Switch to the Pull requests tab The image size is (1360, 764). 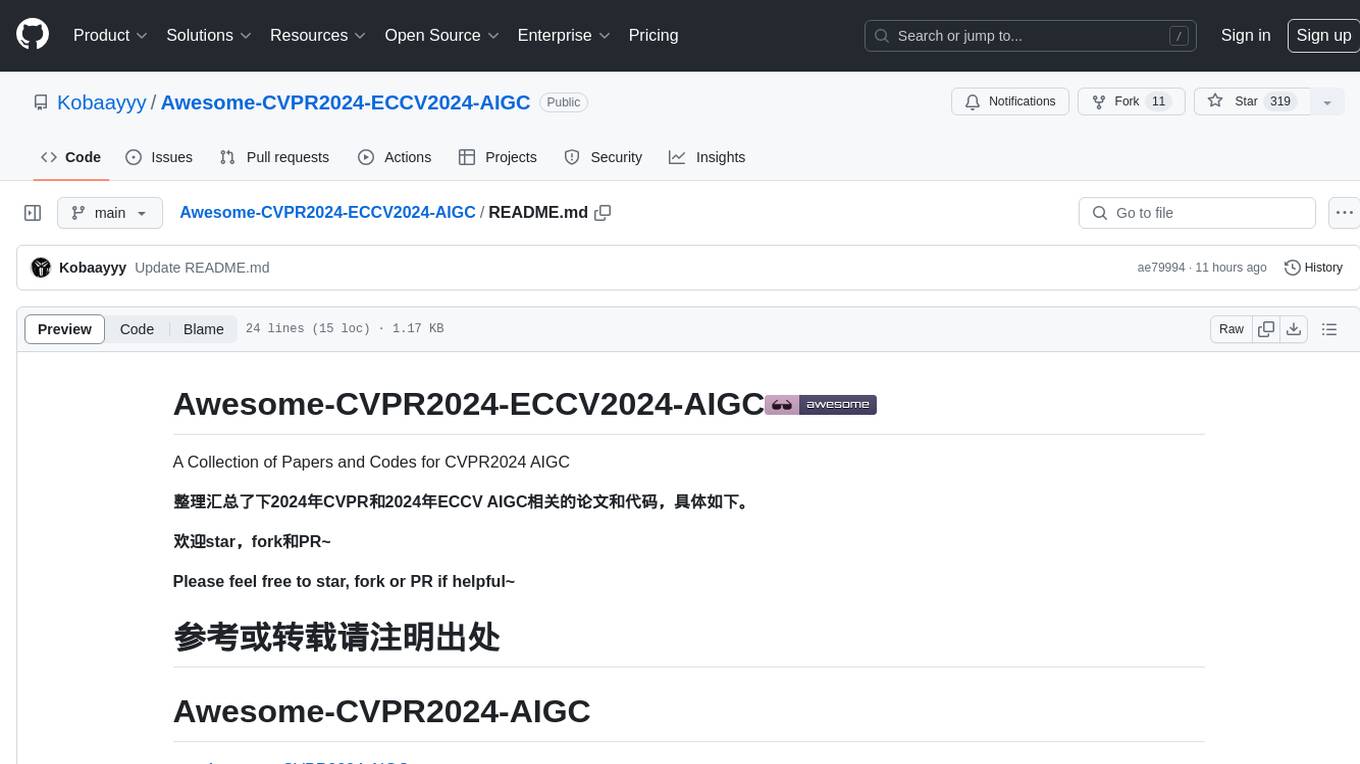click(x=274, y=157)
